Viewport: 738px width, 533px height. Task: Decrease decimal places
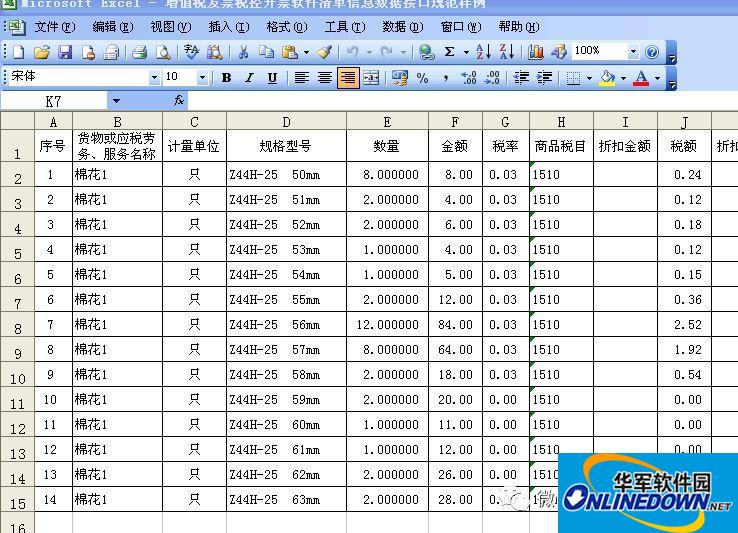492,78
